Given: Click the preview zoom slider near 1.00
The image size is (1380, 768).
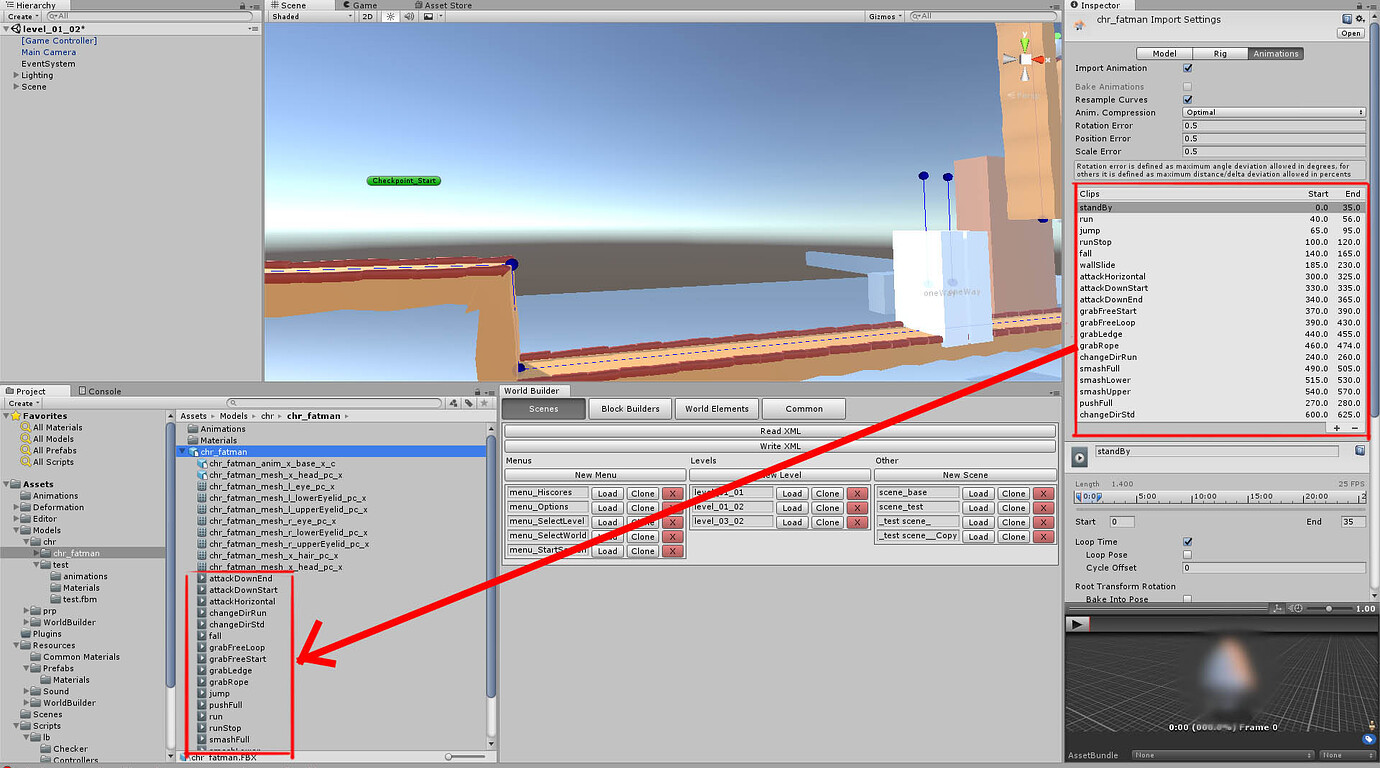Looking at the screenshot, I should pos(1330,607).
